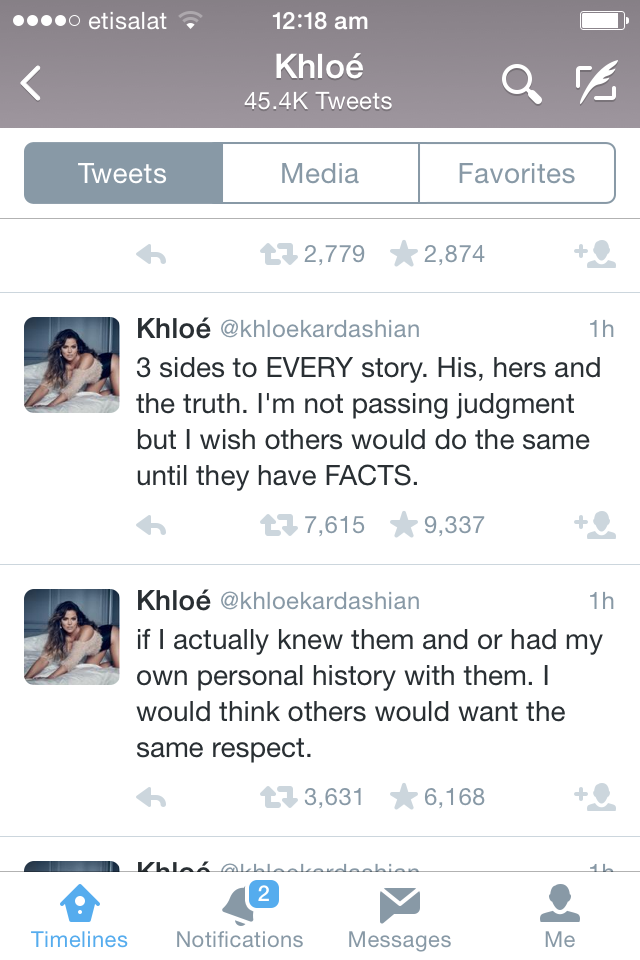
Task: Tap the back arrow in header
Action: [x=32, y=84]
